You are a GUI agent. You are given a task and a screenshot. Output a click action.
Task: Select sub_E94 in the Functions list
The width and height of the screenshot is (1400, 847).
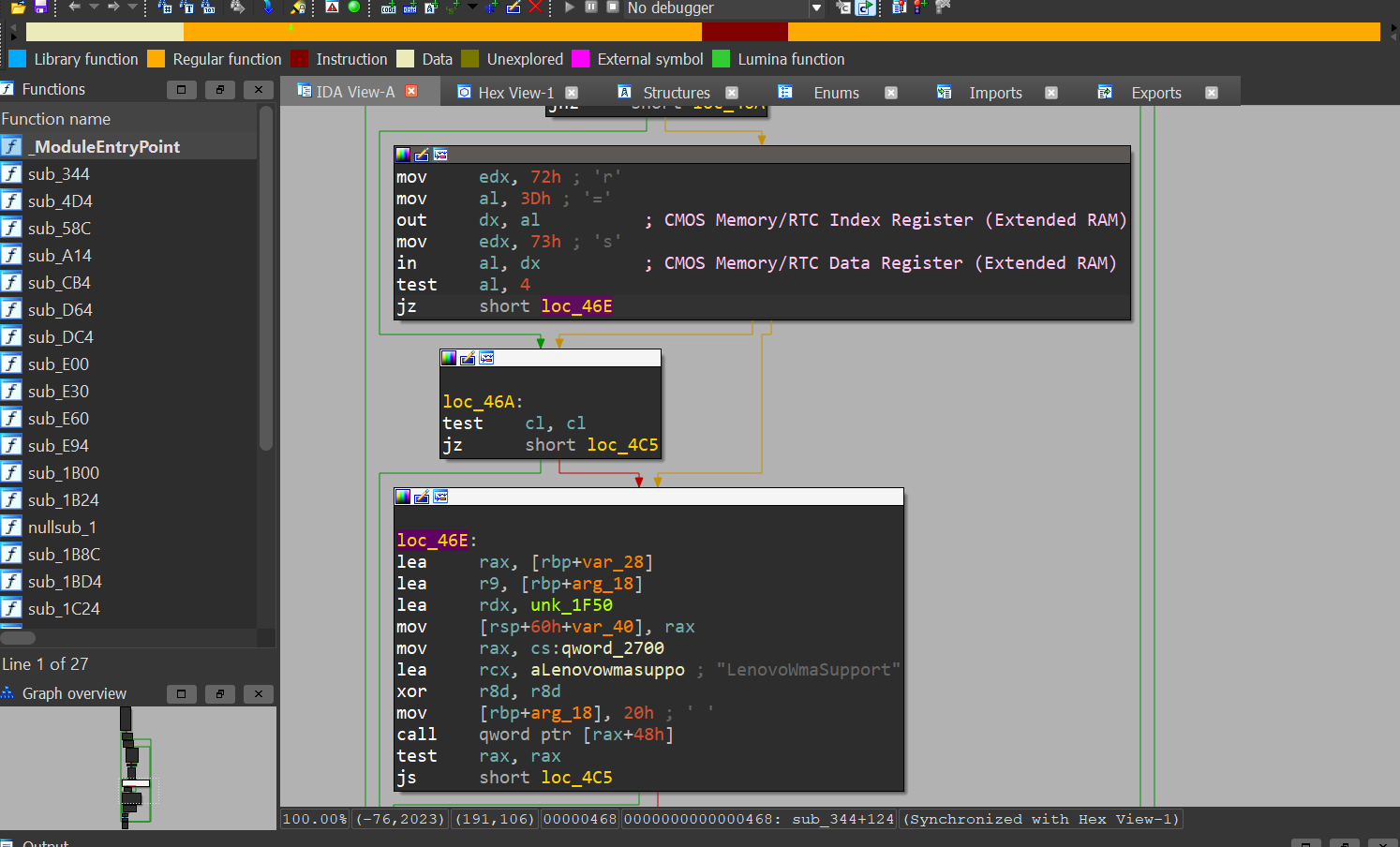58,446
